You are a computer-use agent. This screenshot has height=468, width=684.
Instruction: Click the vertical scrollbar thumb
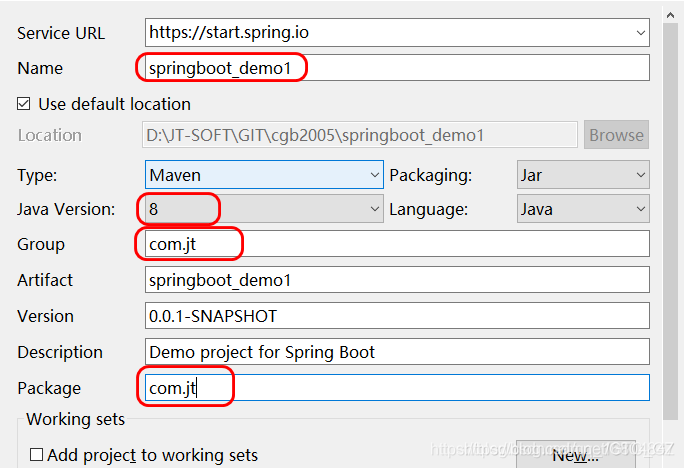(x=671, y=222)
